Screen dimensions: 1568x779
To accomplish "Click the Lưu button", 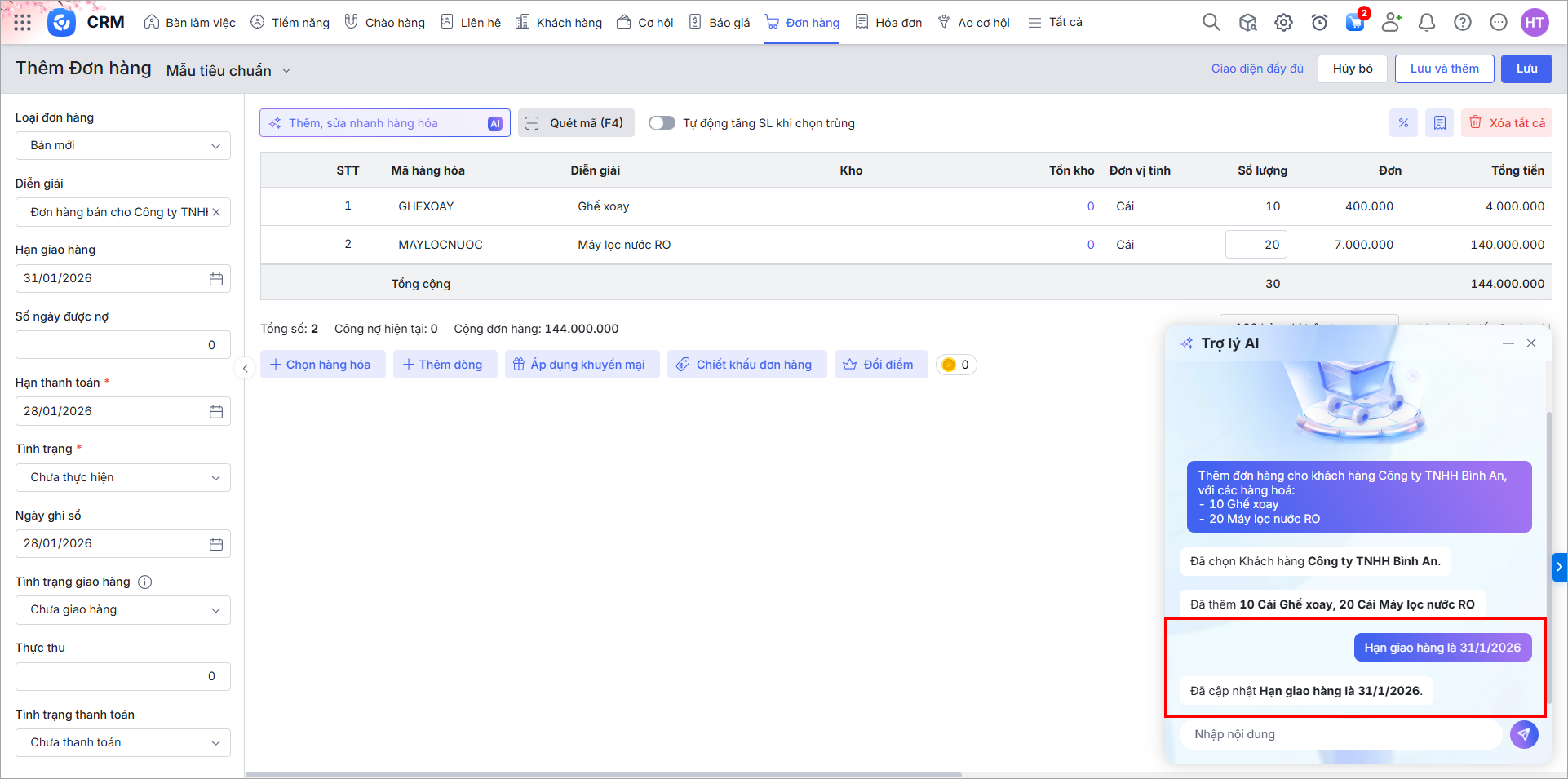I will tap(1526, 69).
